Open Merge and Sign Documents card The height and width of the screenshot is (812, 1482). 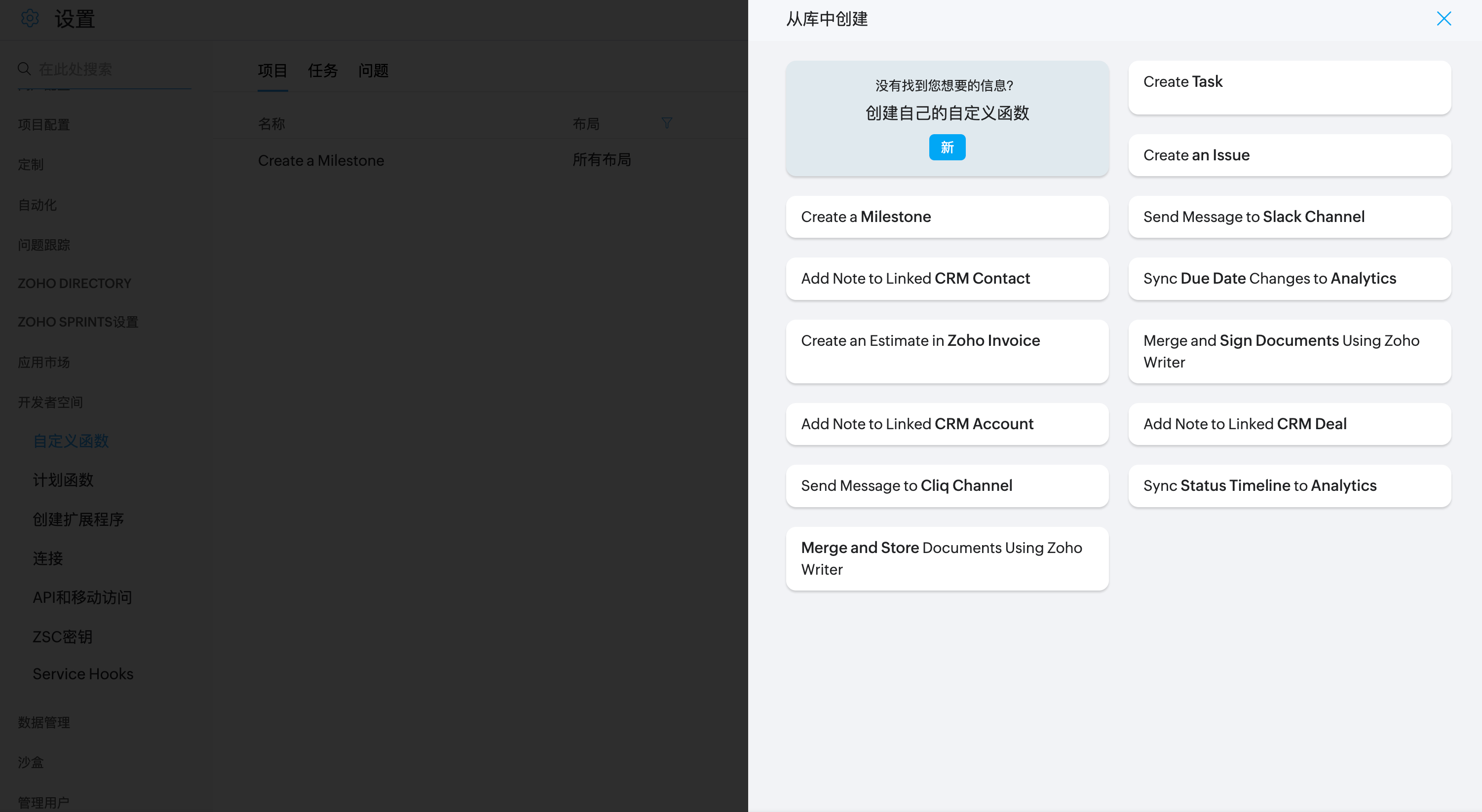point(1289,351)
